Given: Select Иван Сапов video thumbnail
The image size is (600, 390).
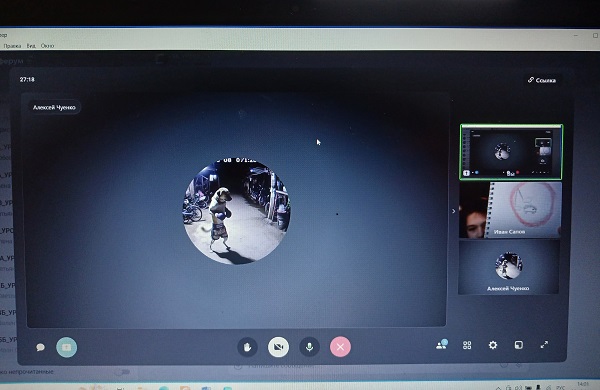Looking at the screenshot, I should (x=510, y=210).
